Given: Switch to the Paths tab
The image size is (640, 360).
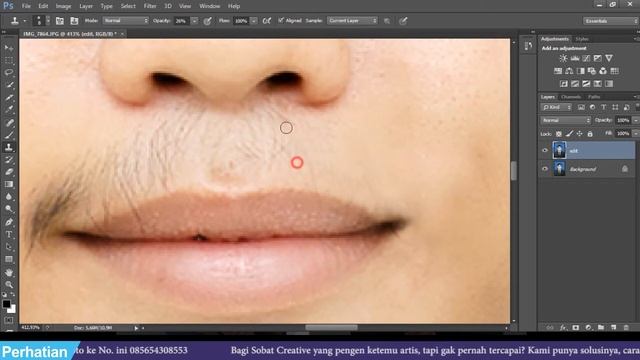Looking at the screenshot, I should (594, 97).
